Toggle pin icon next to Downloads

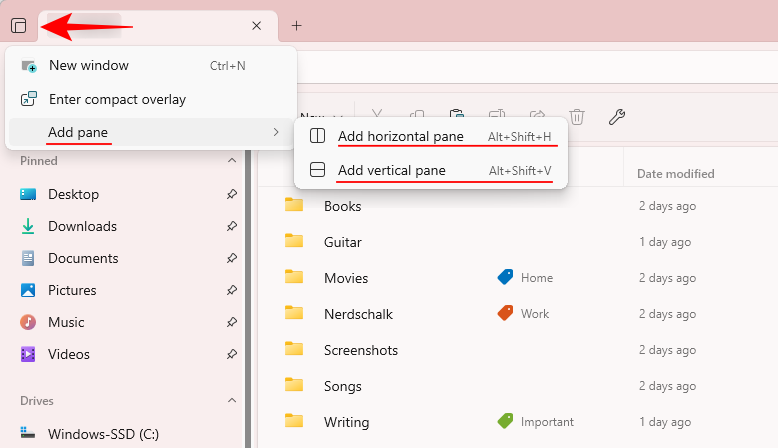click(x=232, y=226)
